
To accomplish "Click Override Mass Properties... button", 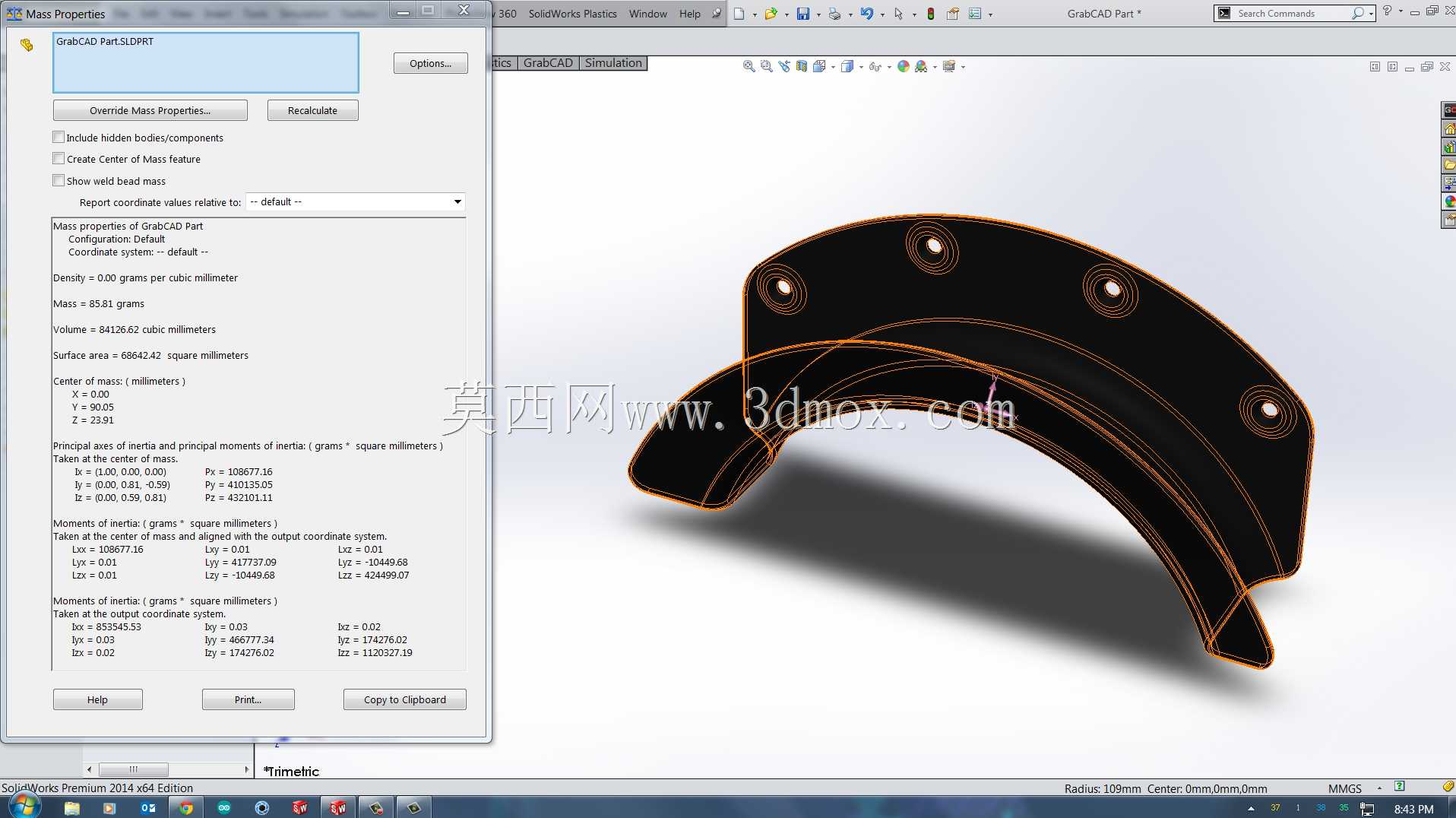I will pos(150,110).
